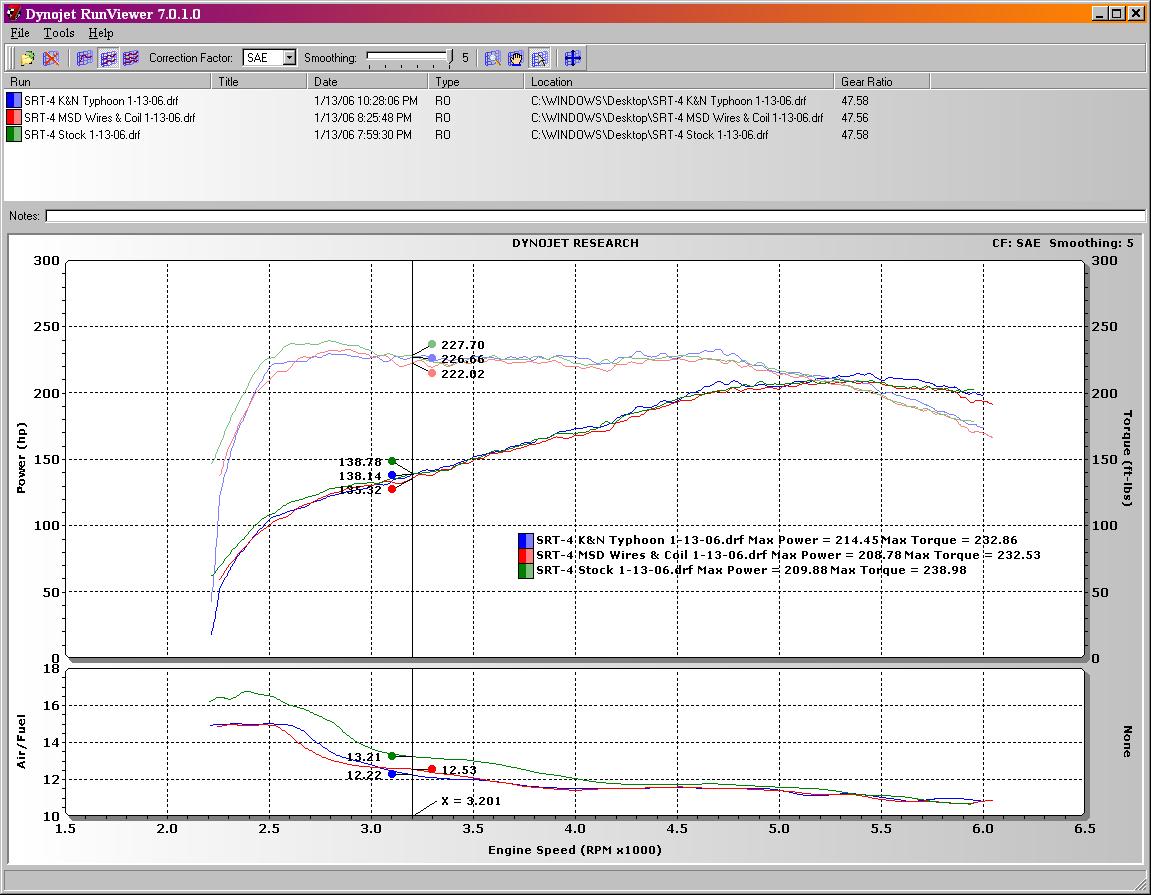Click the Type column header

(x=476, y=81)
